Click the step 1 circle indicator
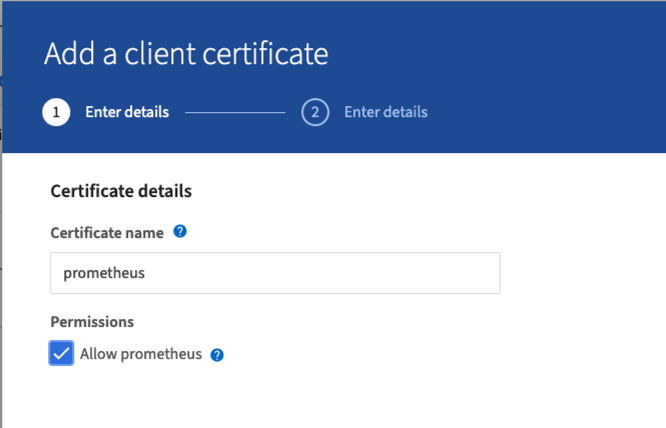Screen dimensions: 666x428 56,112
